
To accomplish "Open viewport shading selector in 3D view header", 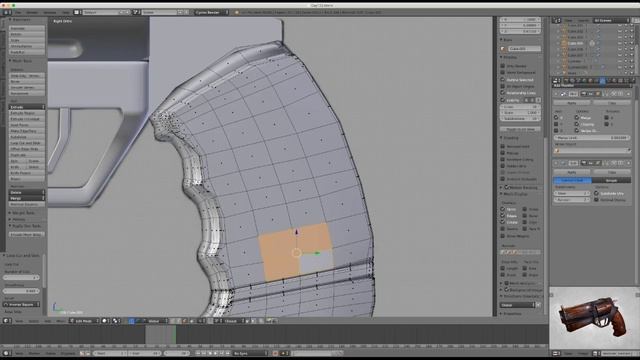I will pos(106,321).
